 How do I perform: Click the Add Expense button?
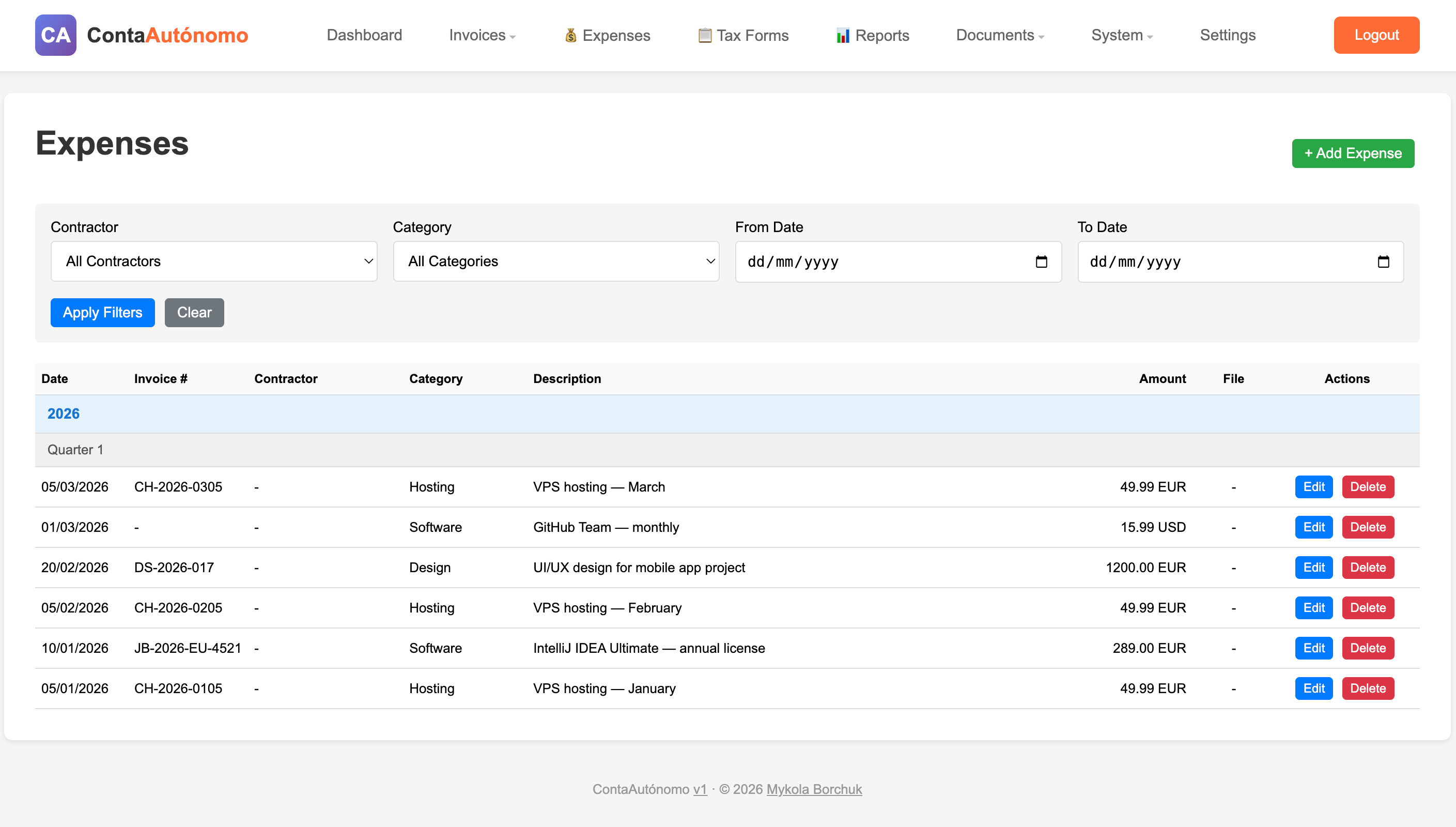coord(1353,154)
